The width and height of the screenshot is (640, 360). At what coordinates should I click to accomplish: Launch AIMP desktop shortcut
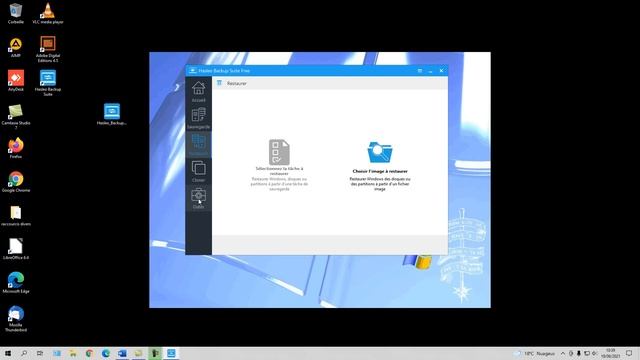coord(16,47)
